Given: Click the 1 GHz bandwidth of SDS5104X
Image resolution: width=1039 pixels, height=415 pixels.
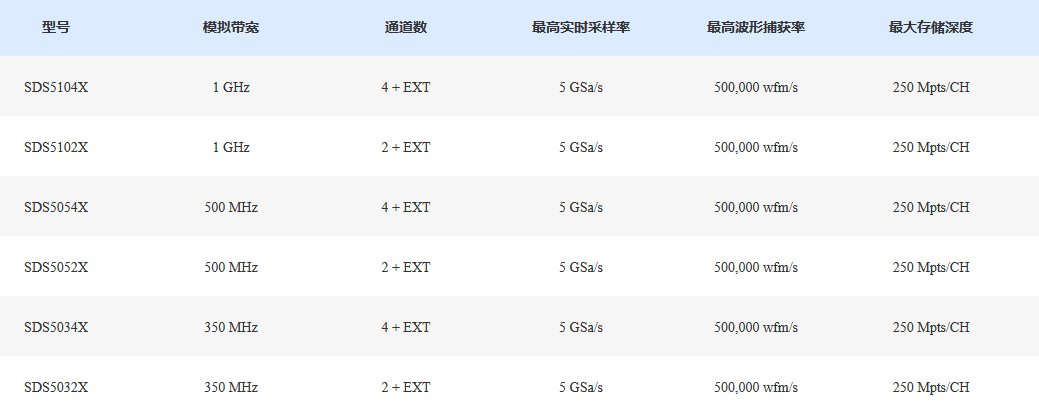Looking at the screenshot, I should coord(231,88).
